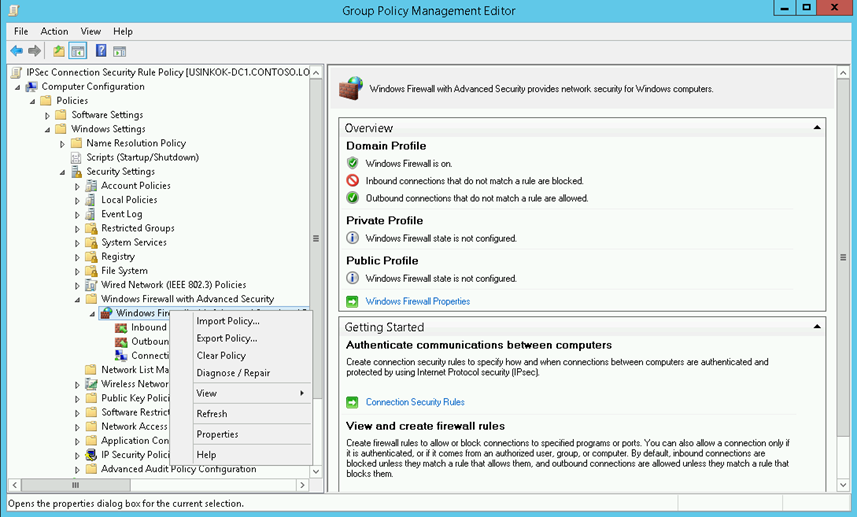Open the View menu in menu bar
The width and height of the screenshot is (857, 517).
pyautogui.click(x=91, y=31)
